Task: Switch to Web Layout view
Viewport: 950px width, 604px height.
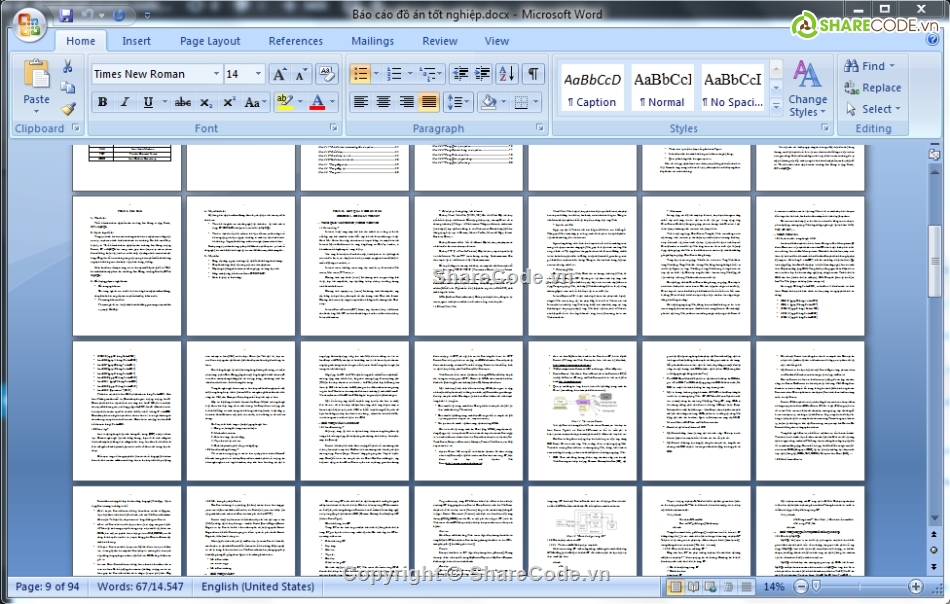Action: pos(710,586)
